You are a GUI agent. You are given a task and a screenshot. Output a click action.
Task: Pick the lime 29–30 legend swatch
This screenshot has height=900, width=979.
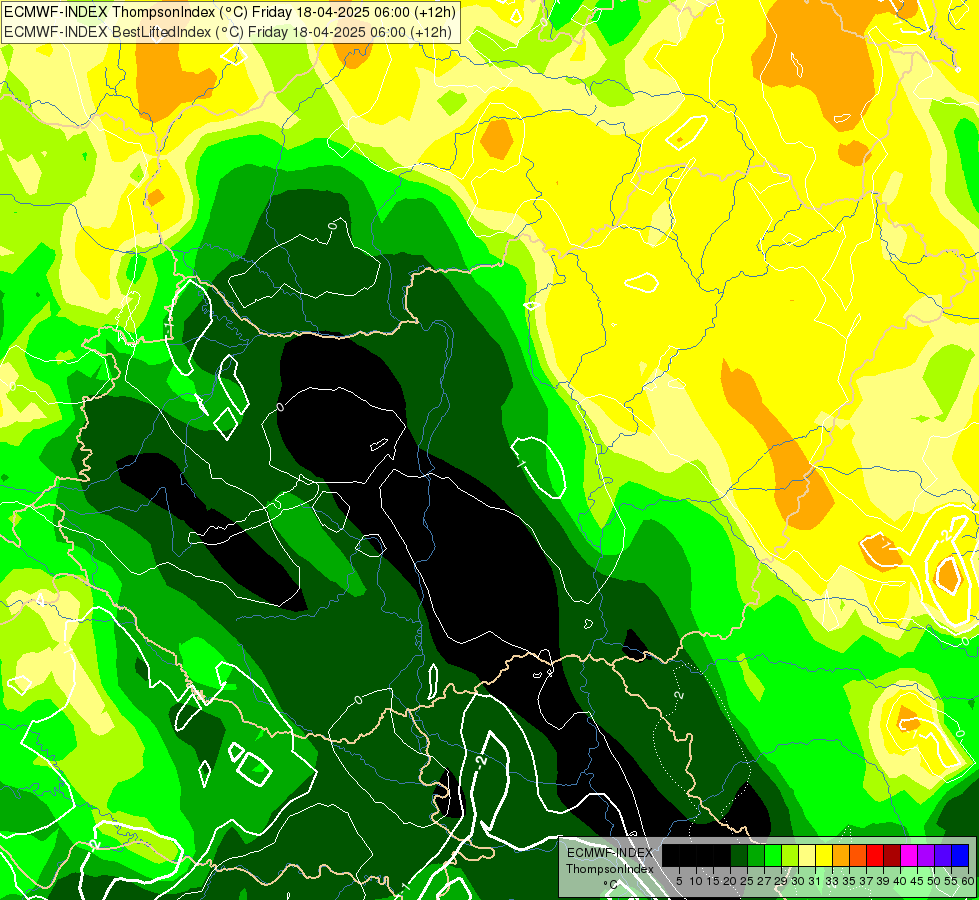[790, 856]
